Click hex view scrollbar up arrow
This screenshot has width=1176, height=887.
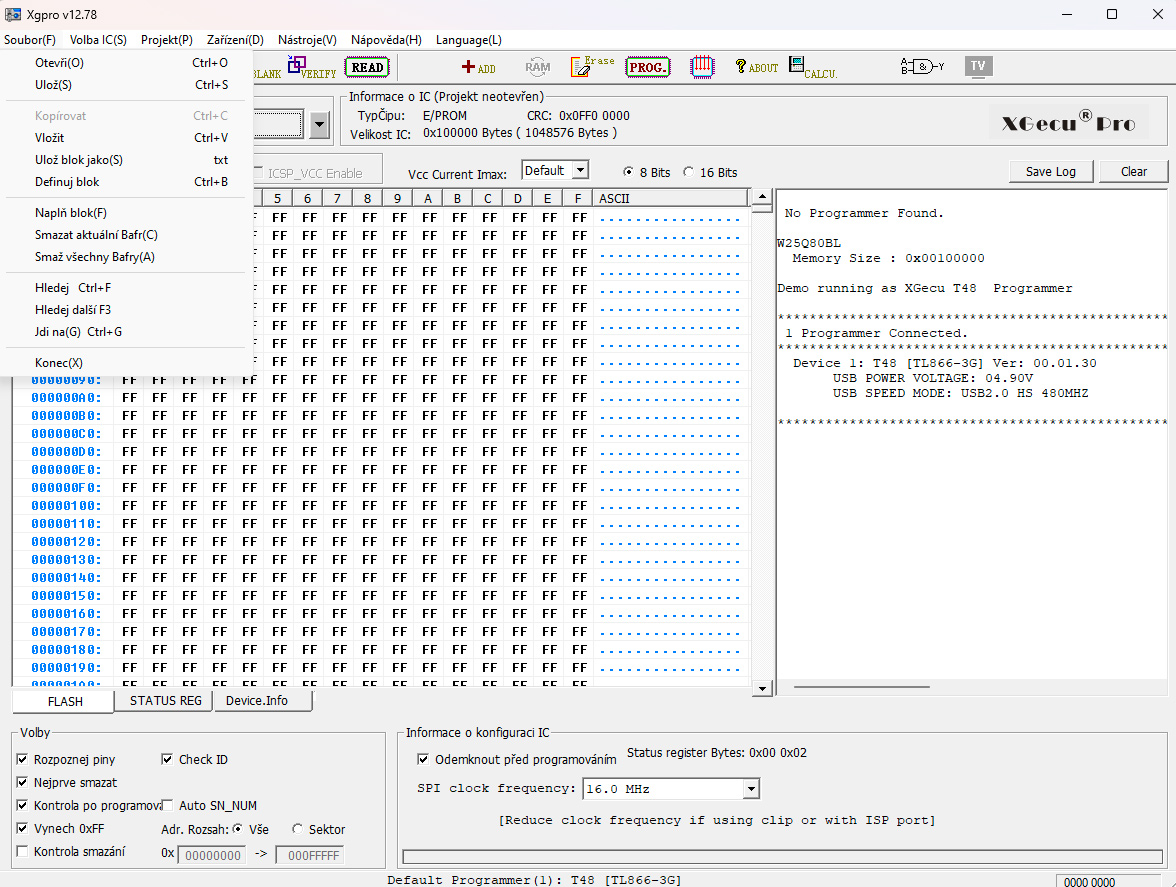[762, 196]
